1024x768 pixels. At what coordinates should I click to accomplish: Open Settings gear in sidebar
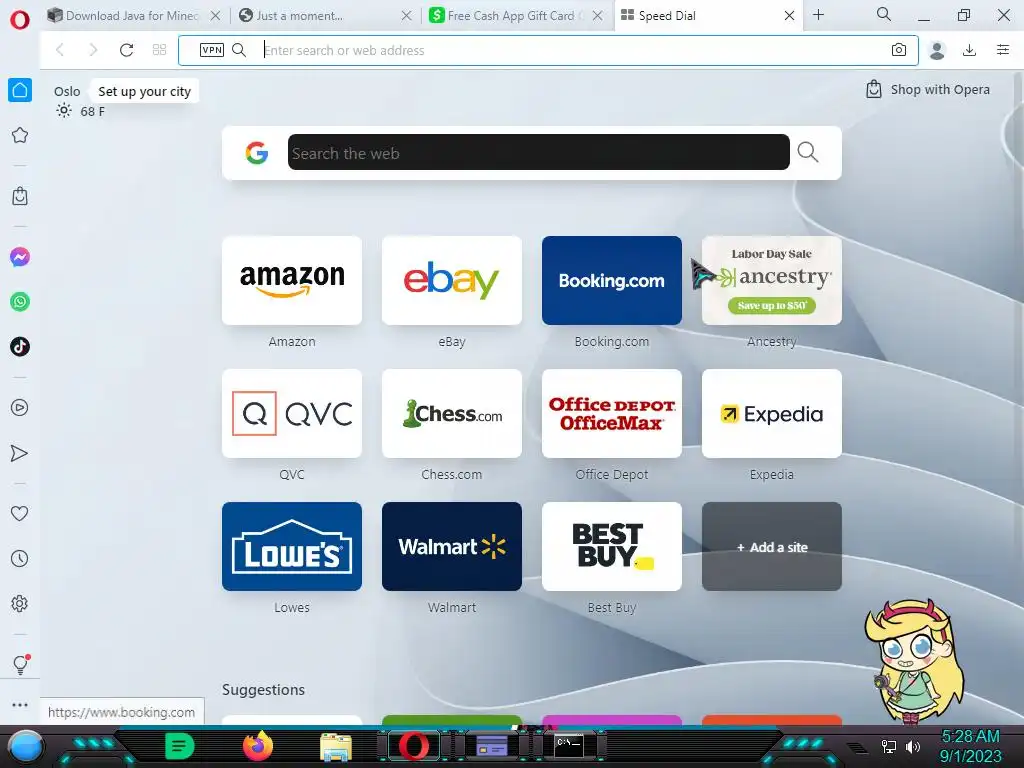point(20,603)
